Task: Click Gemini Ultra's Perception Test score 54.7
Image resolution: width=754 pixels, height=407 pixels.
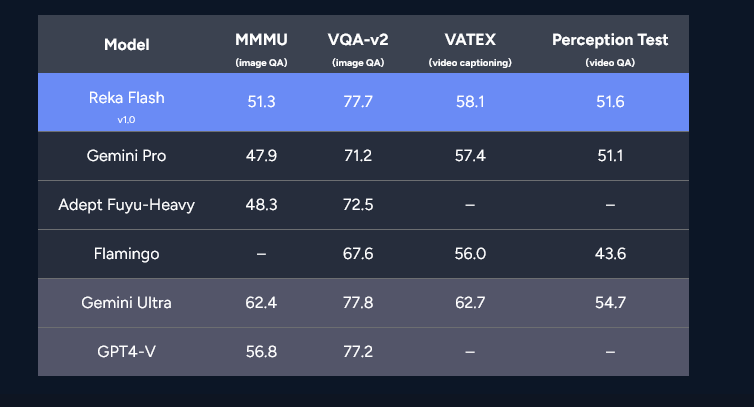Action: tap(609, 303)
